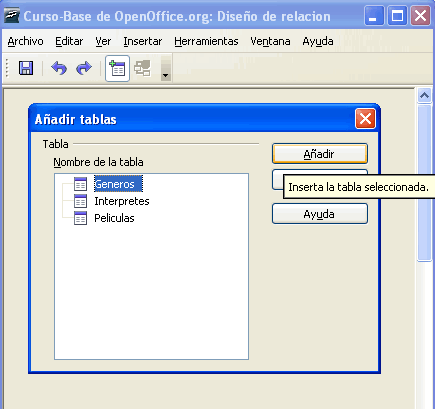
Task: Click the Añadir button
Action: pyautogui.click(x=320, y=154)
